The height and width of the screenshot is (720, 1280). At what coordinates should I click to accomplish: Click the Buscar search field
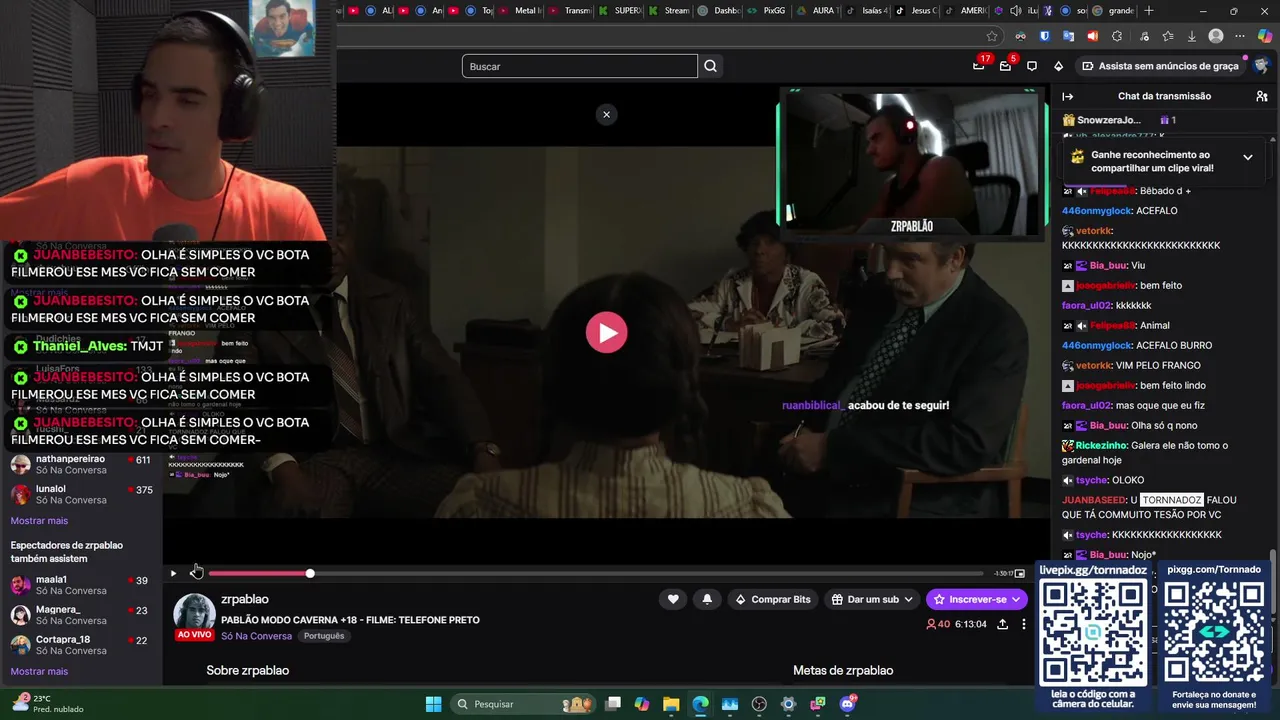[x=579, y=66]
